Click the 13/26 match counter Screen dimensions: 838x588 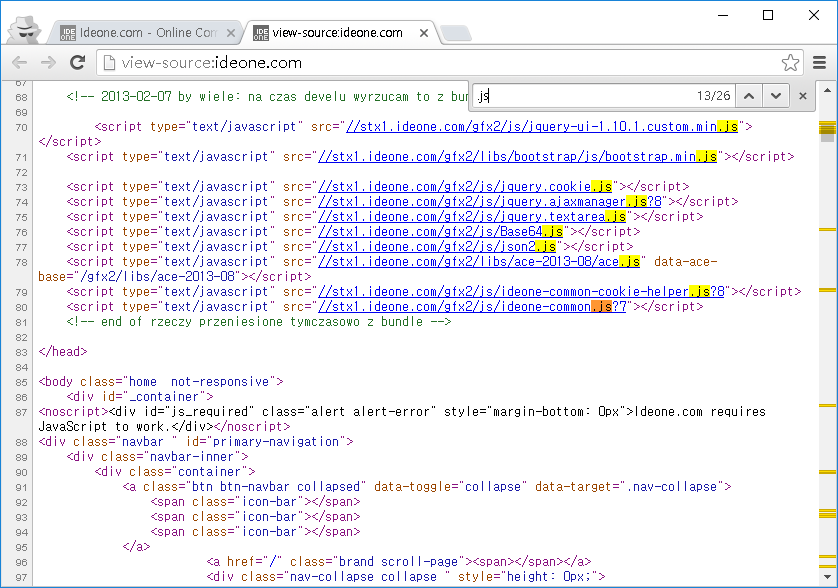click(x=713, y=96)
